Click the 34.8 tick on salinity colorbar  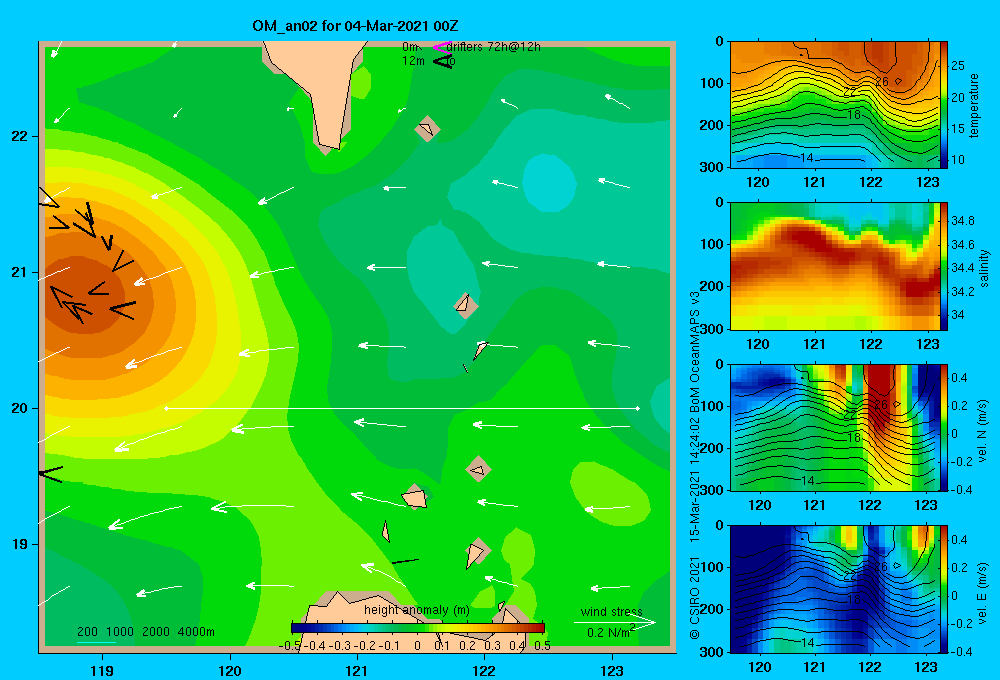pos(962,221)
